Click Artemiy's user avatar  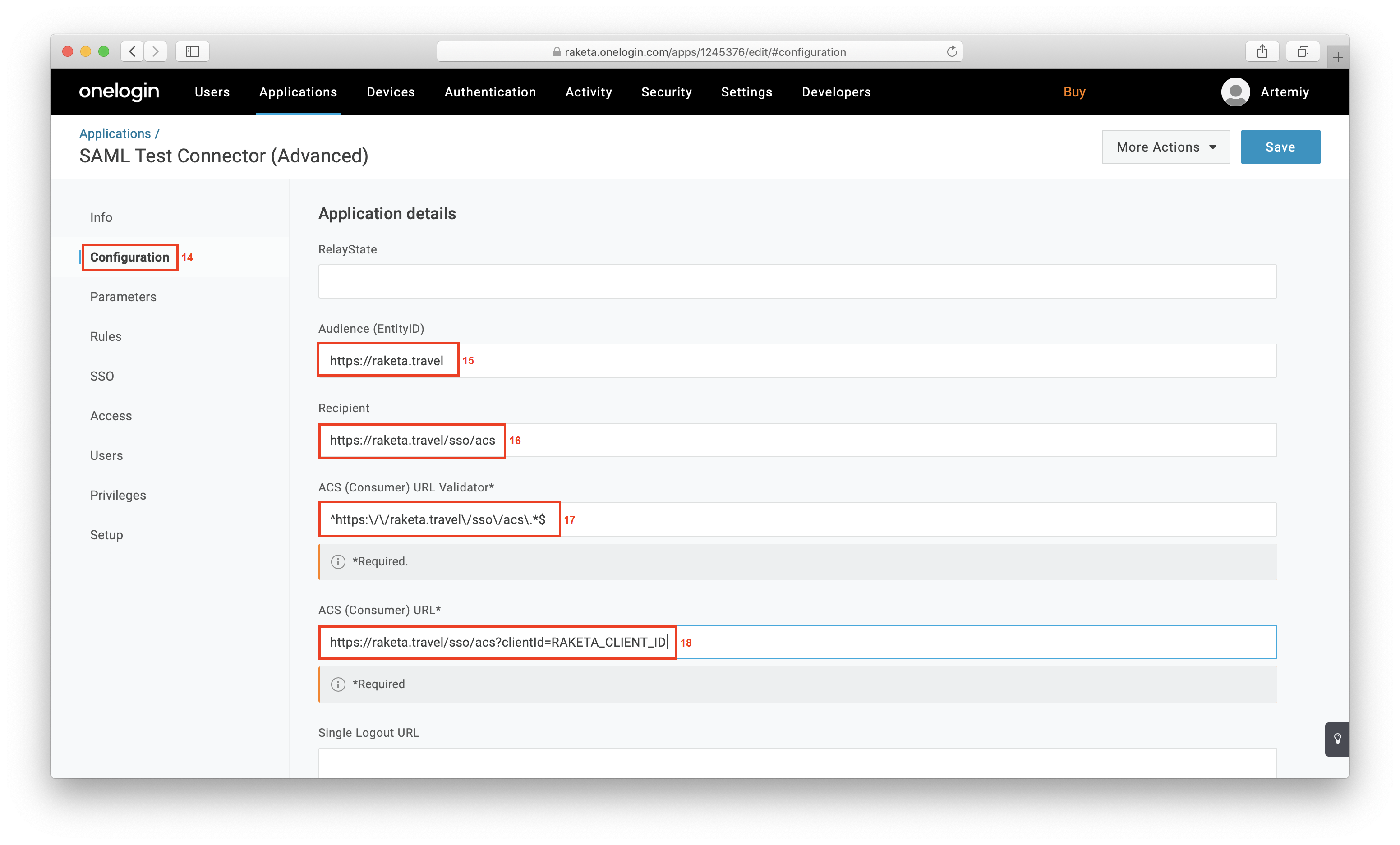[1235, 92]
